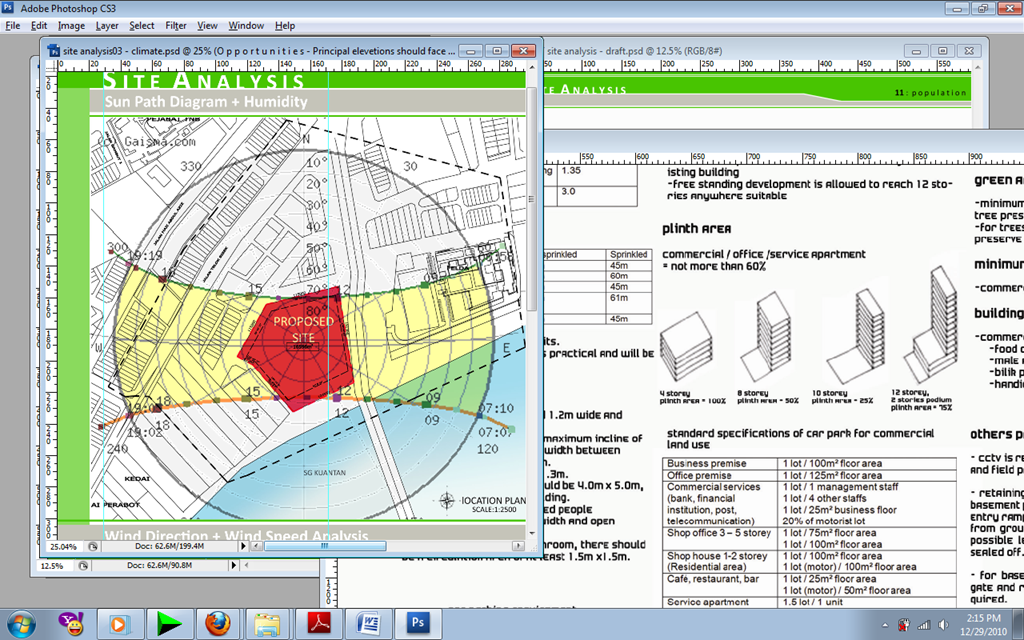Image resolution: width=1024 pixels, height=640 pixels.
Task: Open Adobe Reader from the taskbar
Action: [319, 624]
